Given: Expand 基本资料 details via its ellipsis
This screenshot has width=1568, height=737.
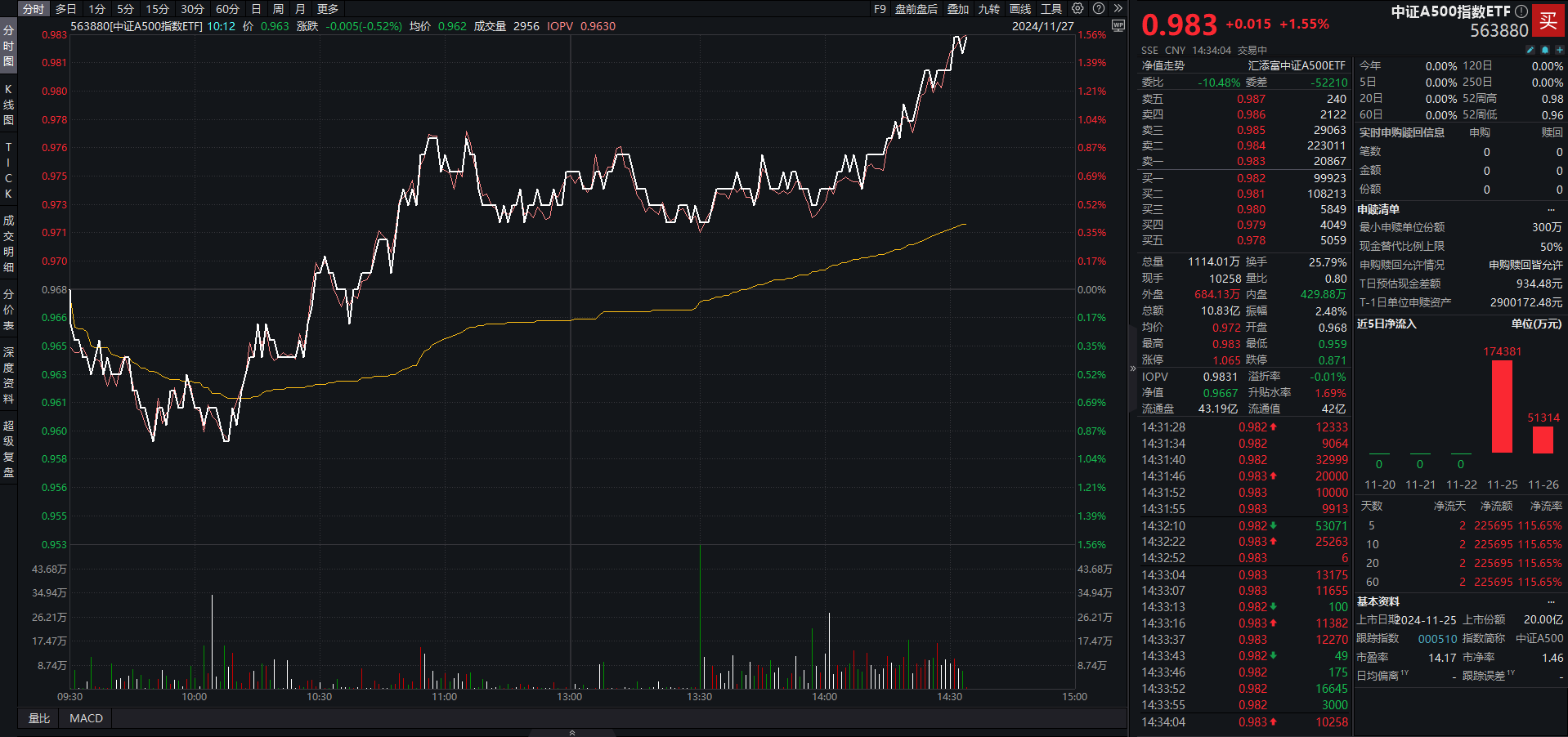Looking at the screenshot, I should point(1552,602).
